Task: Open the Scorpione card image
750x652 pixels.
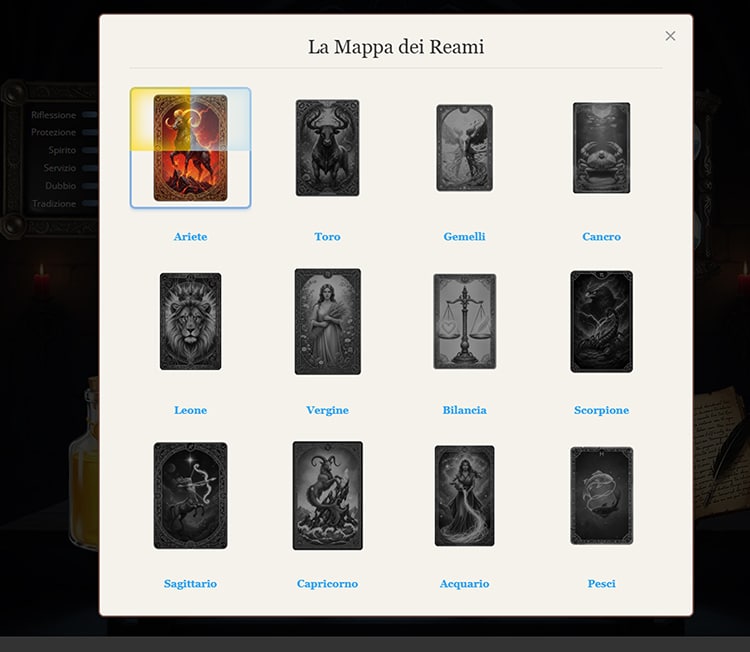Action: [x=601, y=321]
